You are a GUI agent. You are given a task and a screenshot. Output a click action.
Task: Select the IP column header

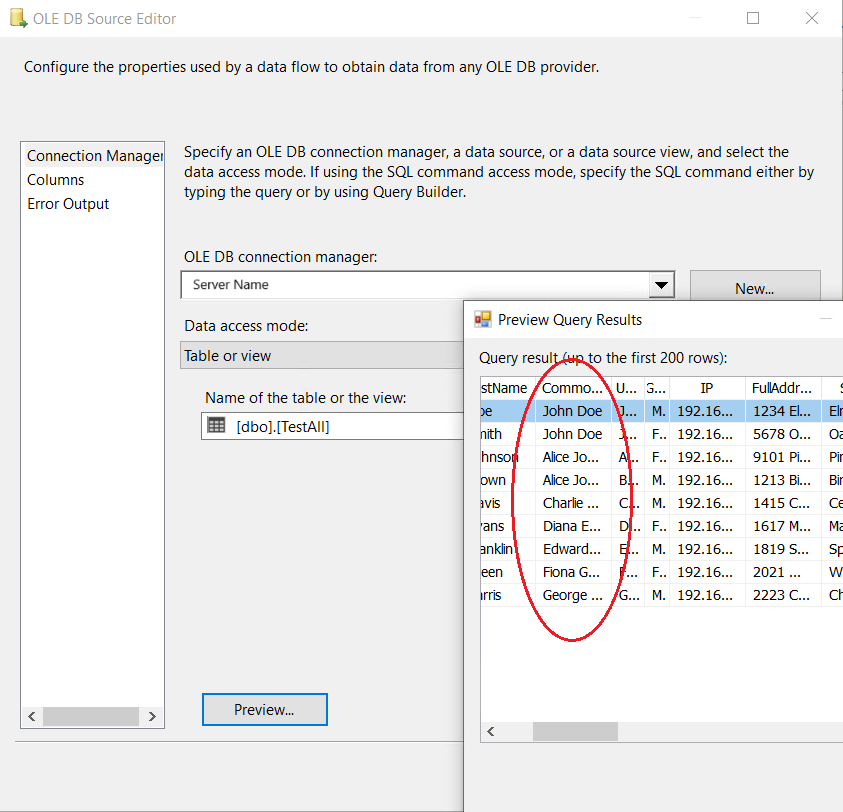706,388
